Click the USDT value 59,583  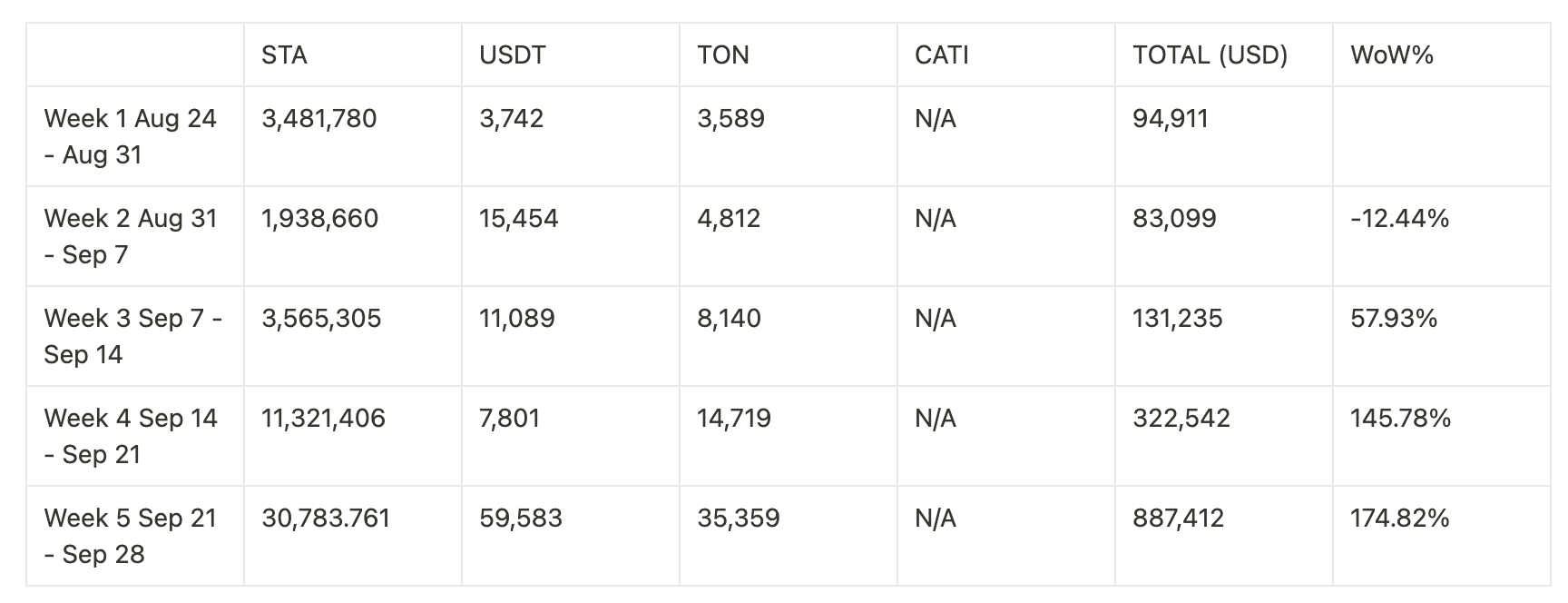coord(521,519)
